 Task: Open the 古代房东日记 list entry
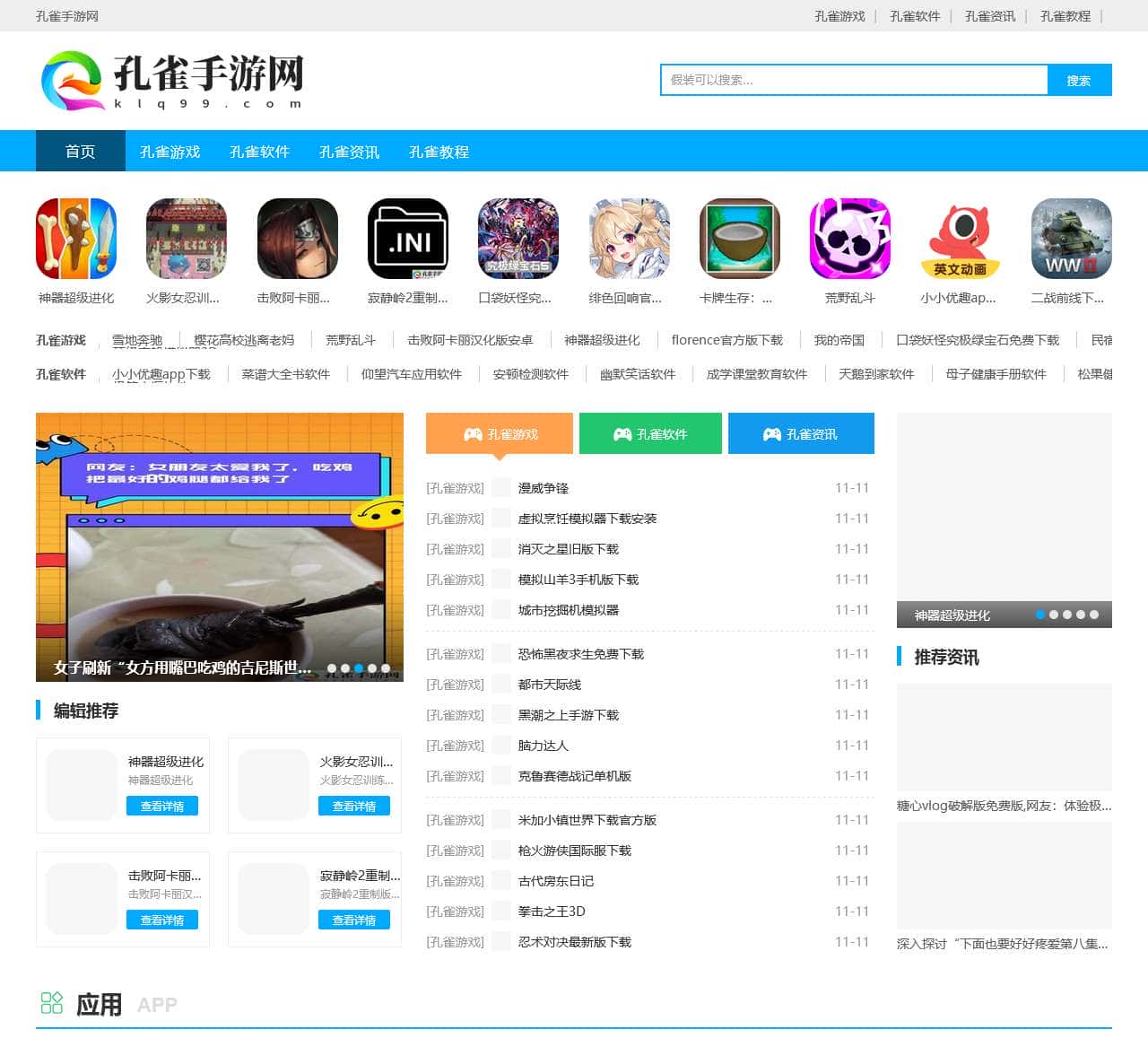tap(556, 881)
